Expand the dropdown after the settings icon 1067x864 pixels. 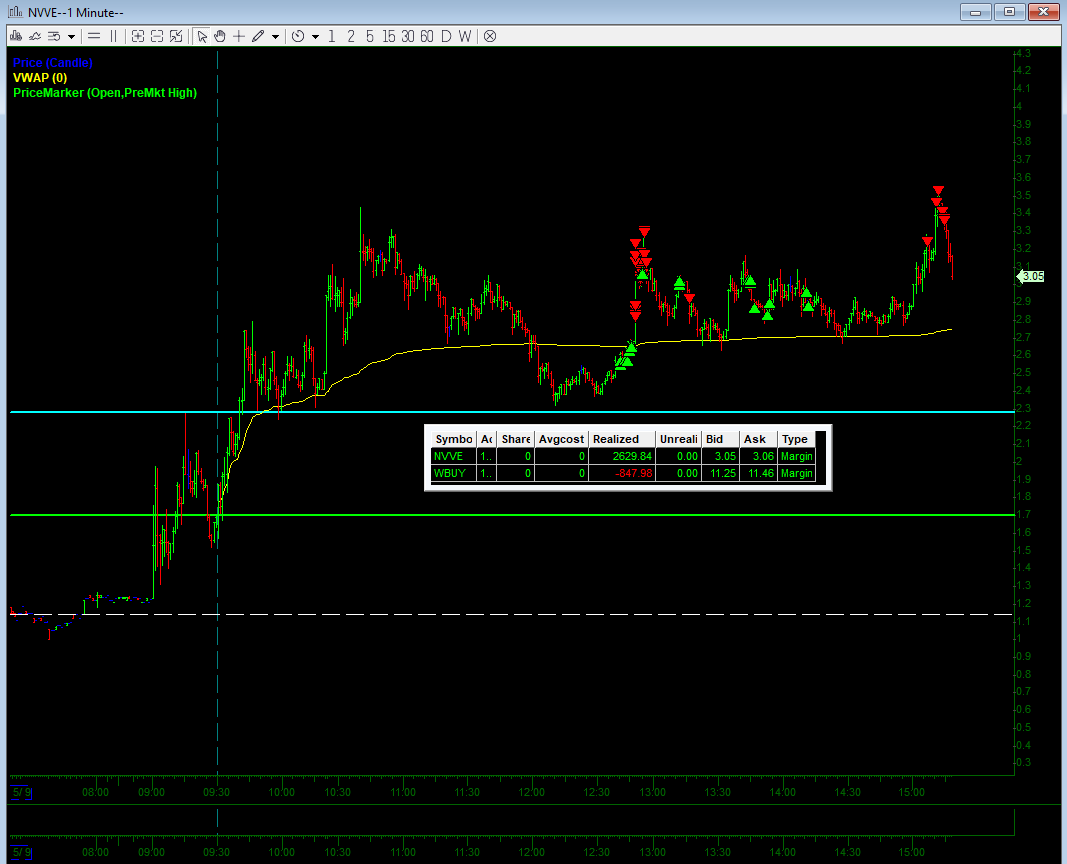(x=71, y=37)
